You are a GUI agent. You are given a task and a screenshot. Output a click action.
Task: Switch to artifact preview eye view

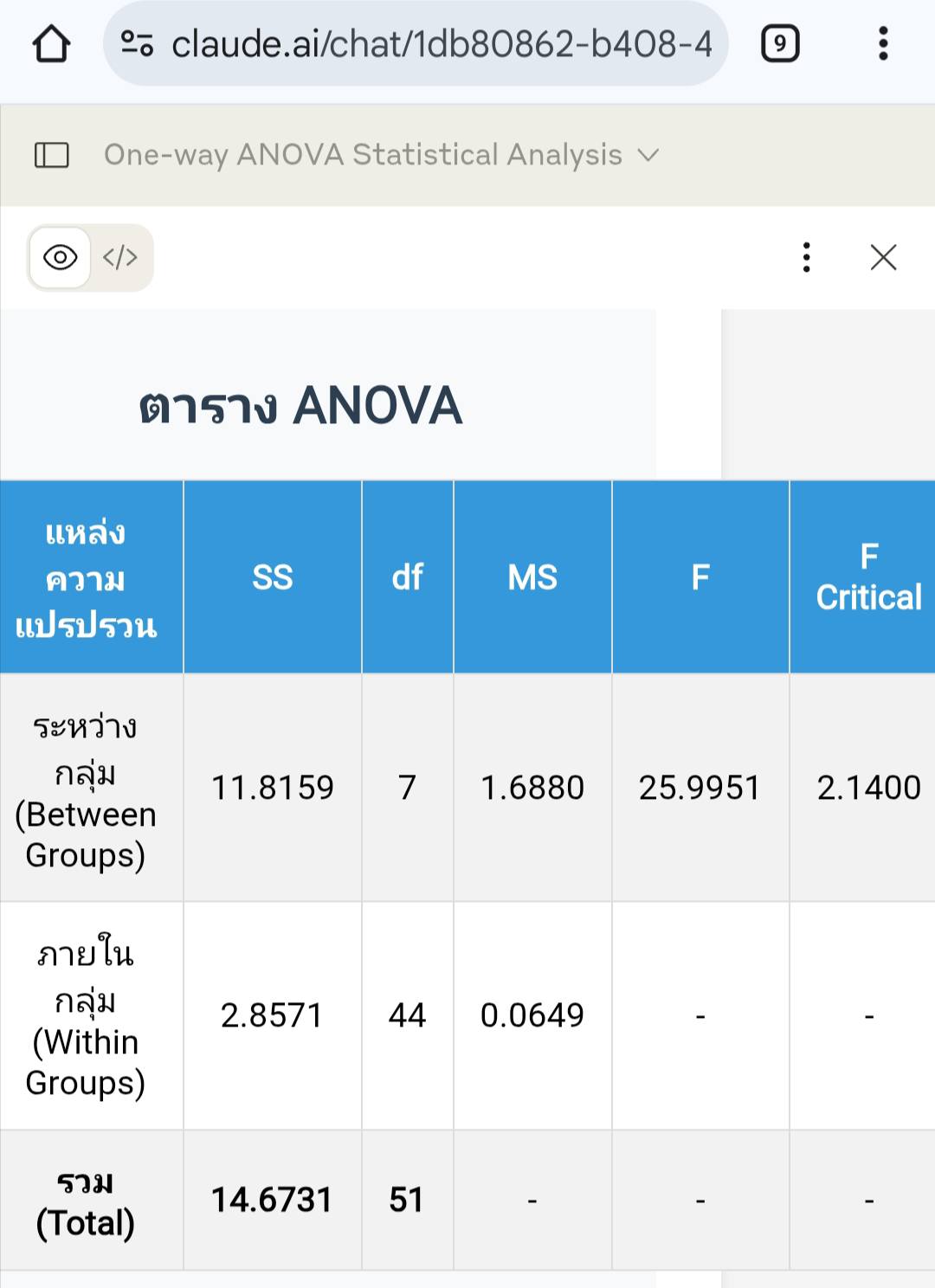[x=61, y=257]
